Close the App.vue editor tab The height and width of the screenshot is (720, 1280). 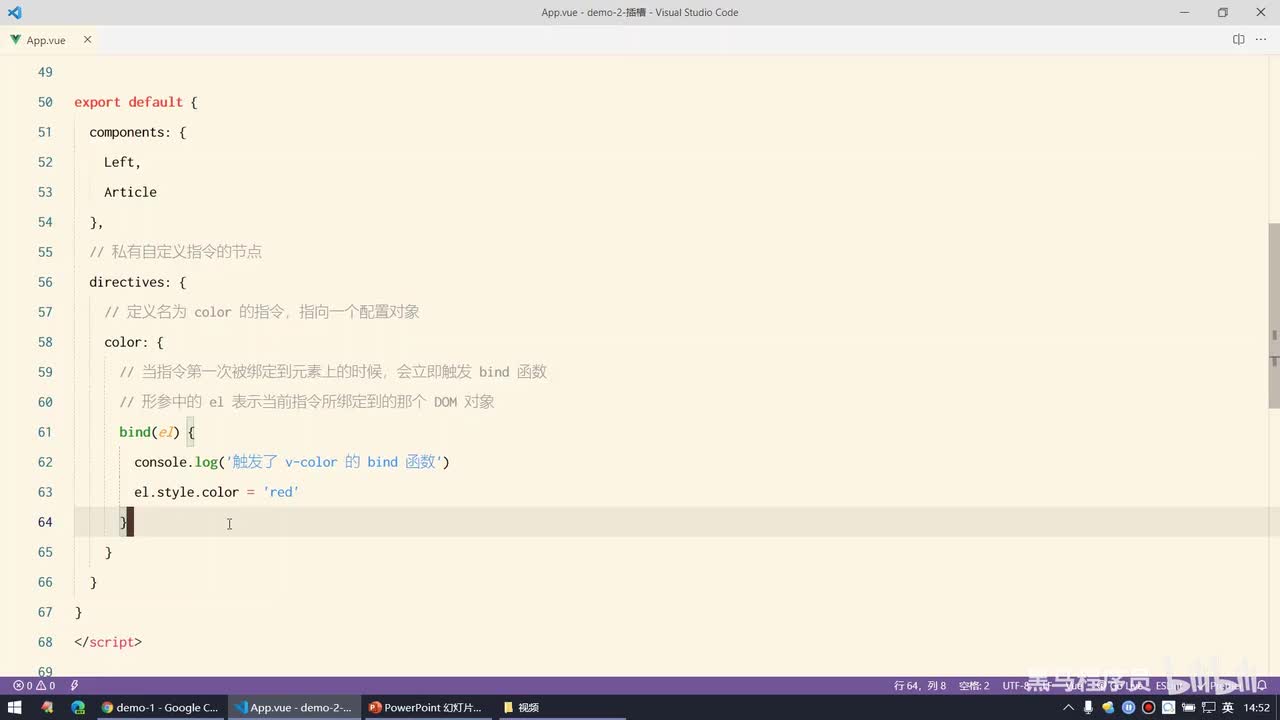pyautogui.click(x=88, y=40)
